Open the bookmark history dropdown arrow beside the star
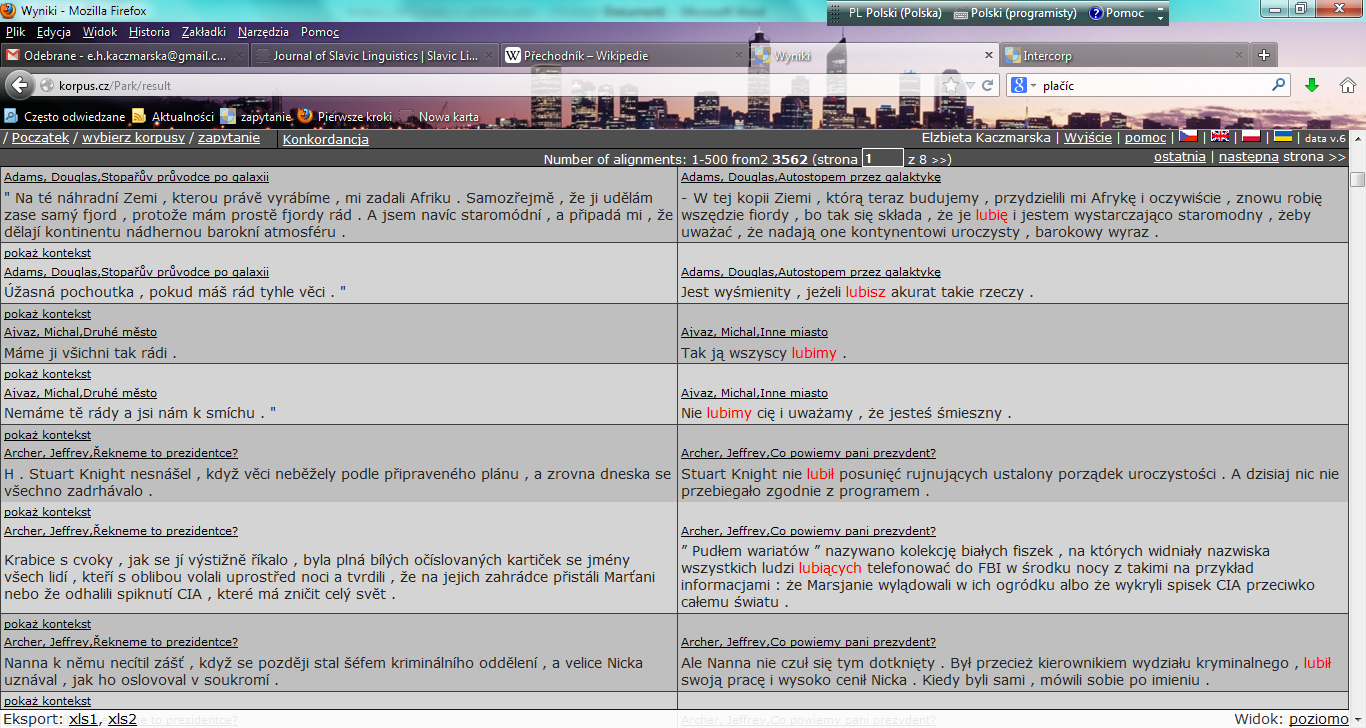1366x728 pixels. coord(969,85)
